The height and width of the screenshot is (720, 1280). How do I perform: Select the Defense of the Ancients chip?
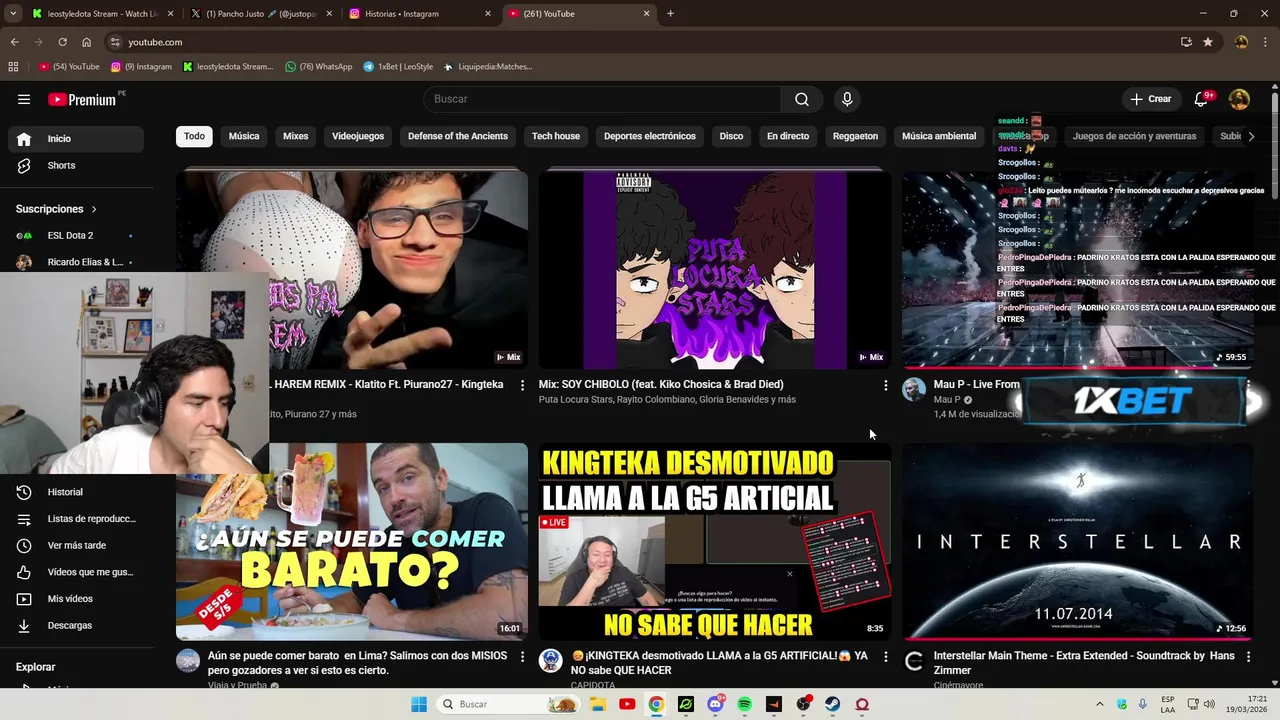point(458,136)
